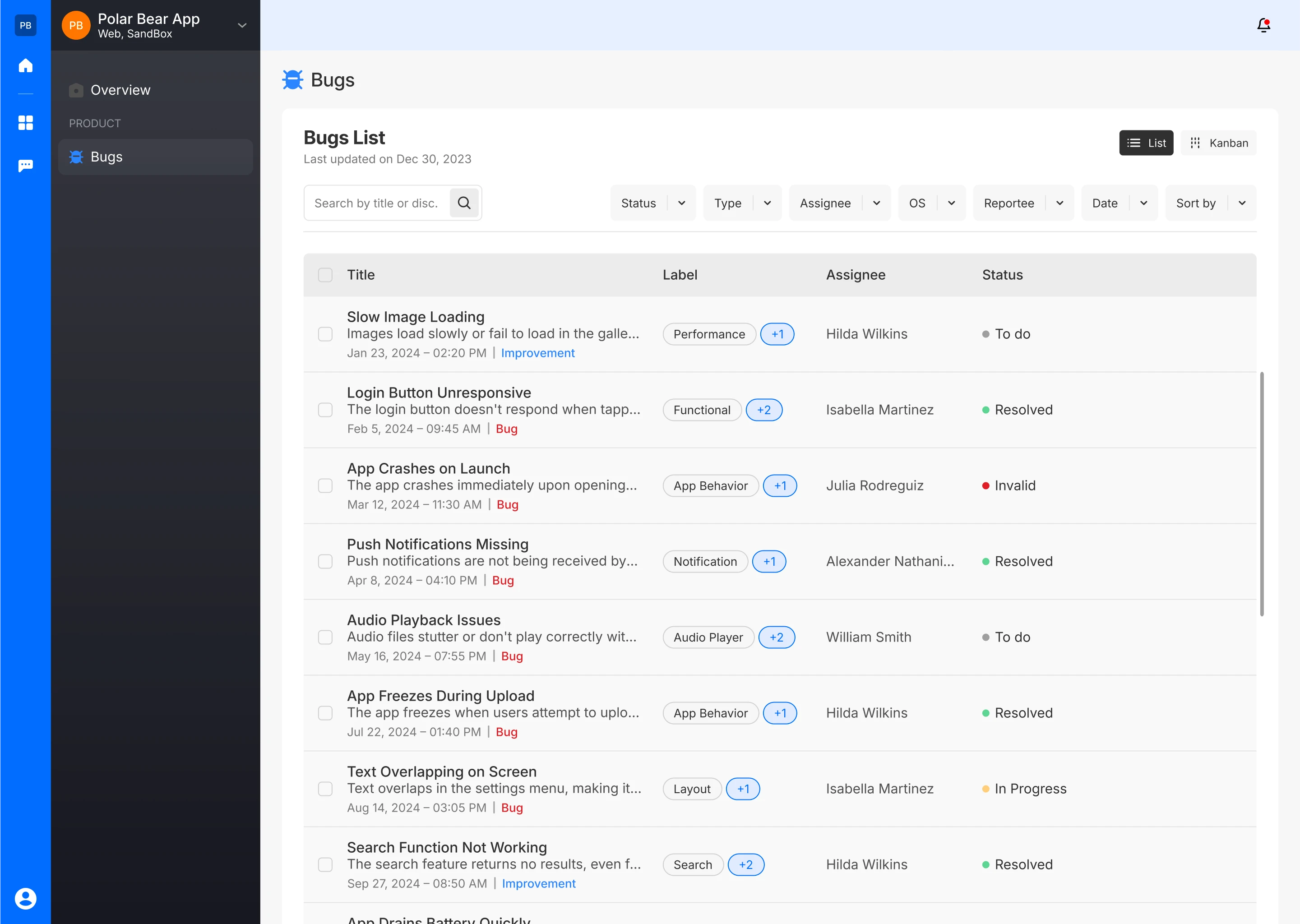Click the Improvement type on Search Function row
The height and width of the screenshot is (924, 1300).
538,883
